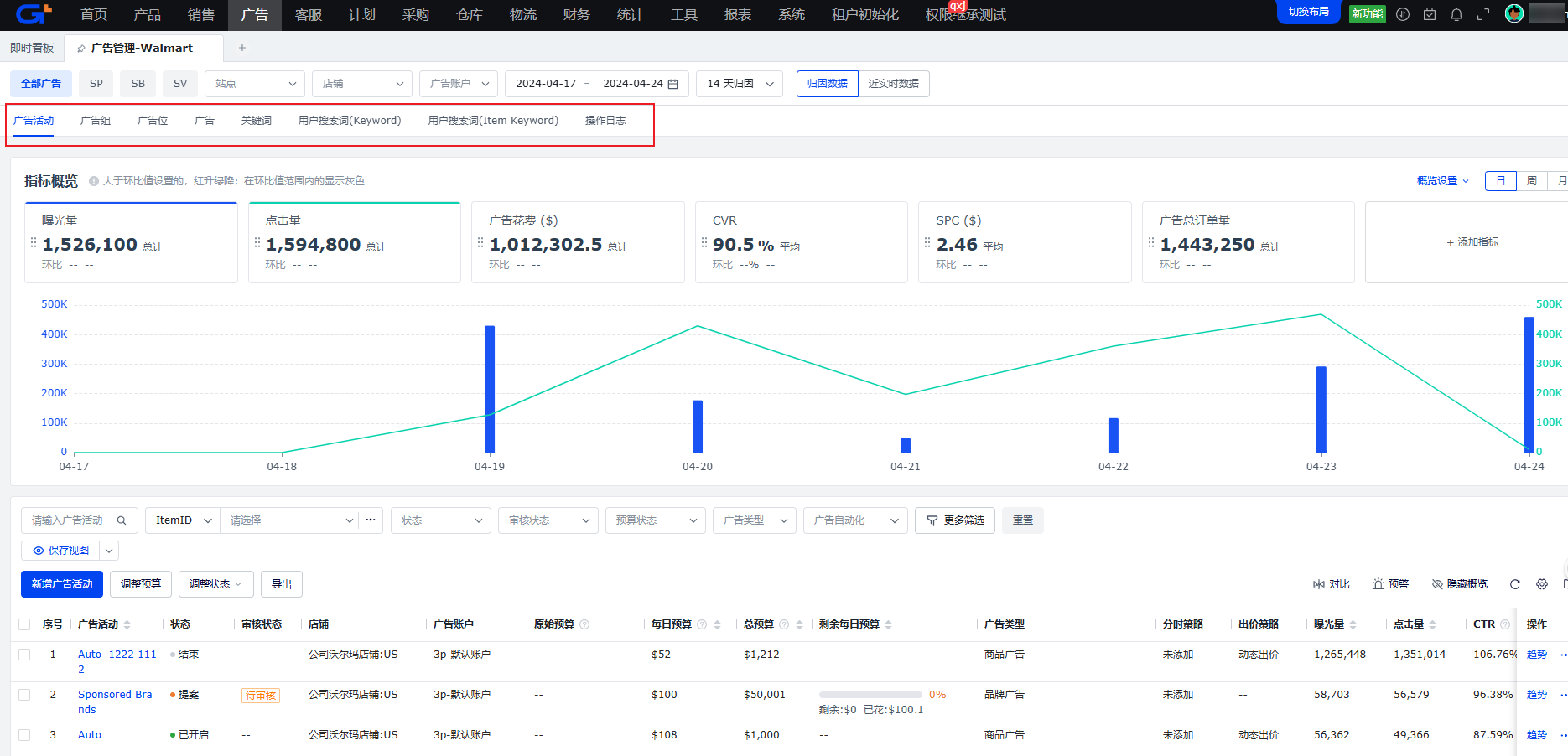
Task: Select 日 granularity for the chart
Action: tap(1501, 181)
